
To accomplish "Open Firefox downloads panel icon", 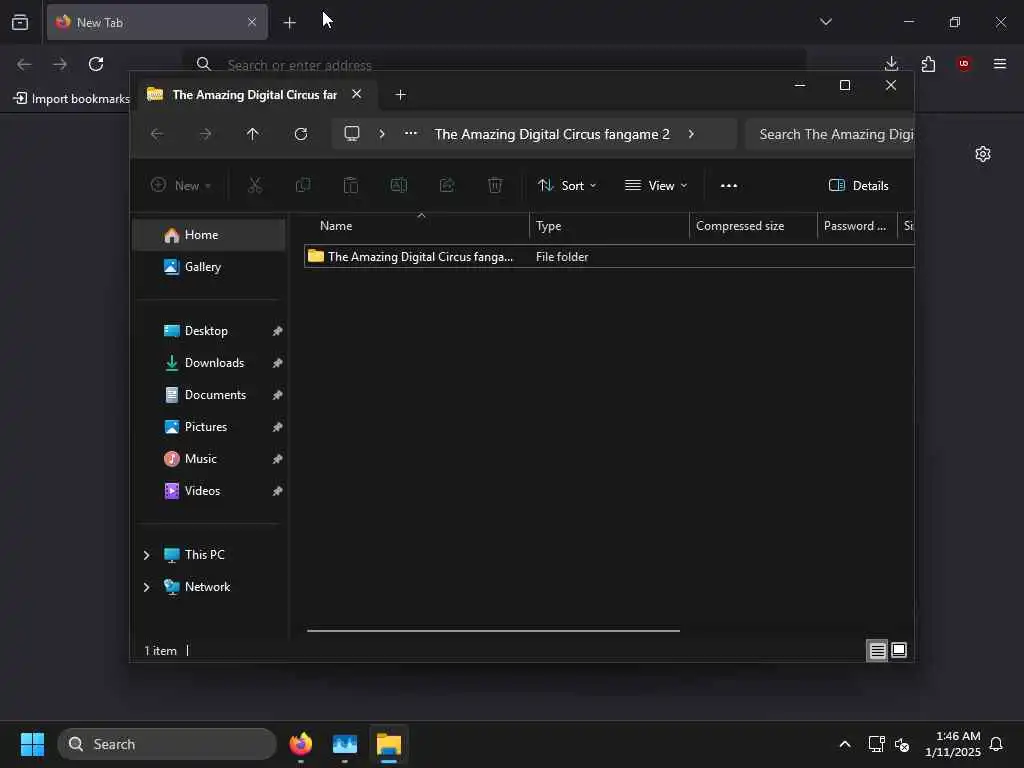I will [x=891, y=63].
